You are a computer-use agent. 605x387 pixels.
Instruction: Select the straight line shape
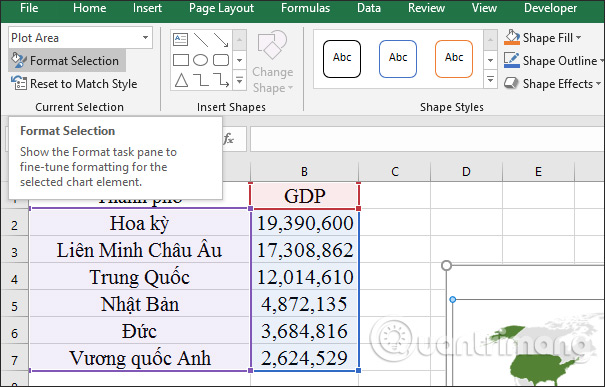201,39
